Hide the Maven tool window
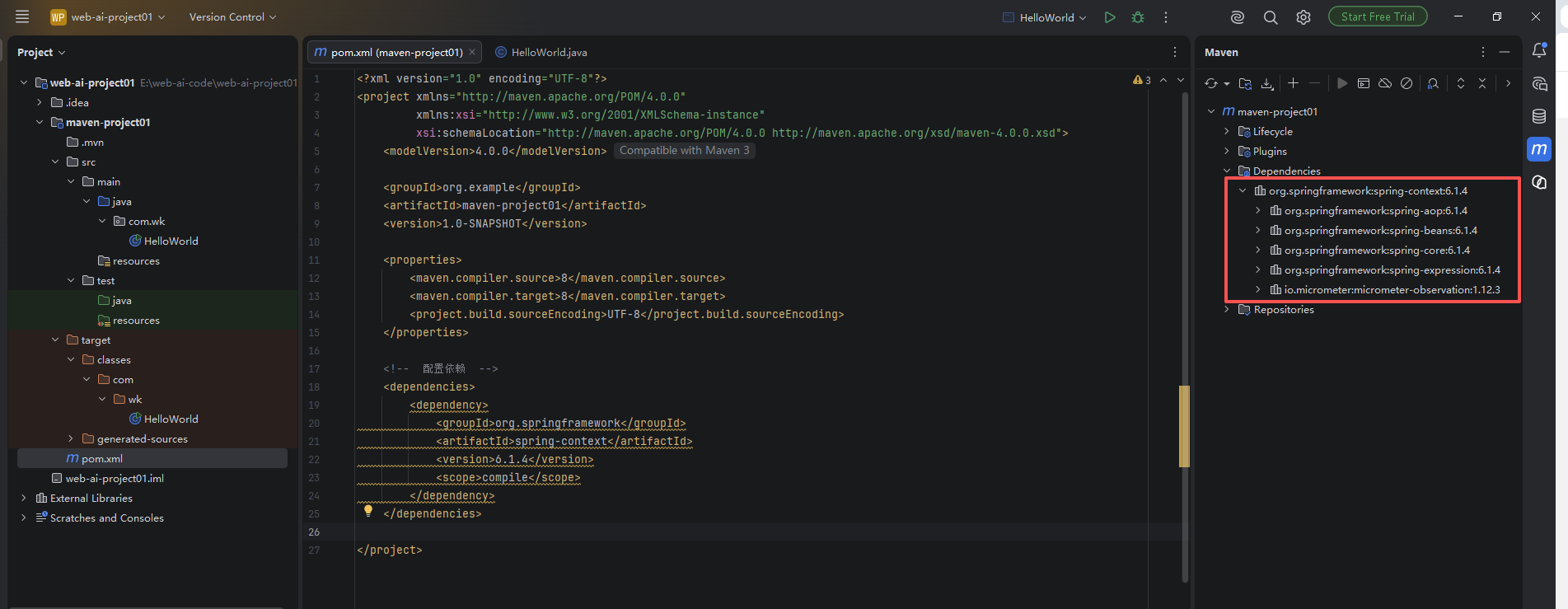 click(1505, 52)
